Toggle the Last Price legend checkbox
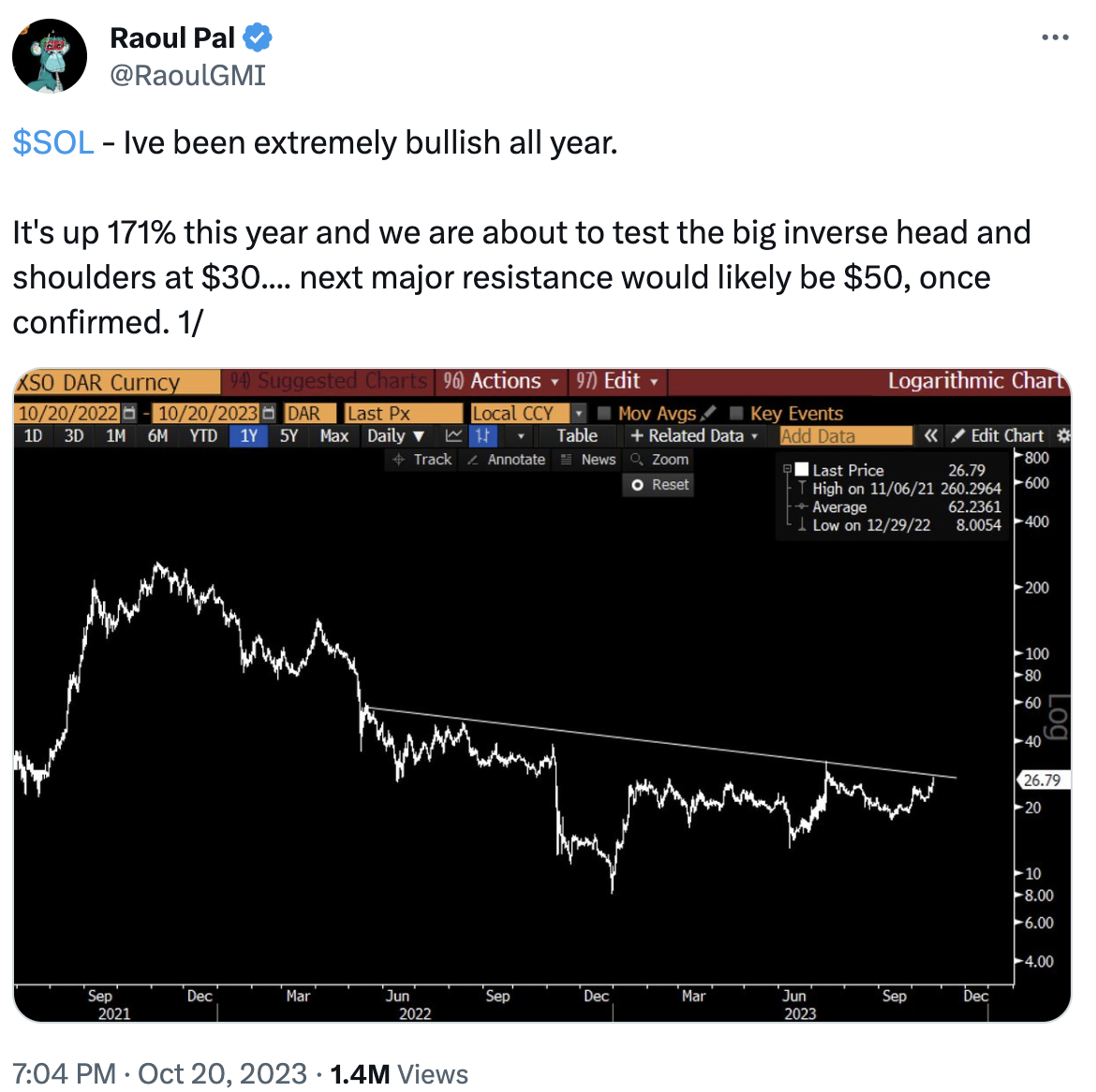Image resolution: width=1096 pixels, height=1092 pixels. pos(802,469)
